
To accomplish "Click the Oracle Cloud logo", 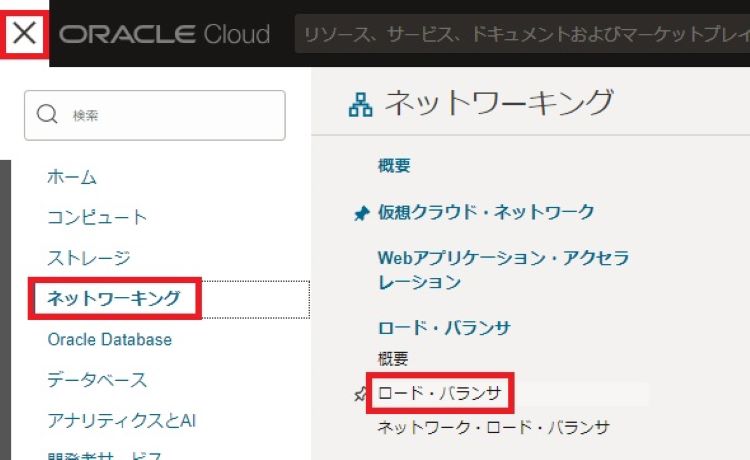I will coord(165,34).
